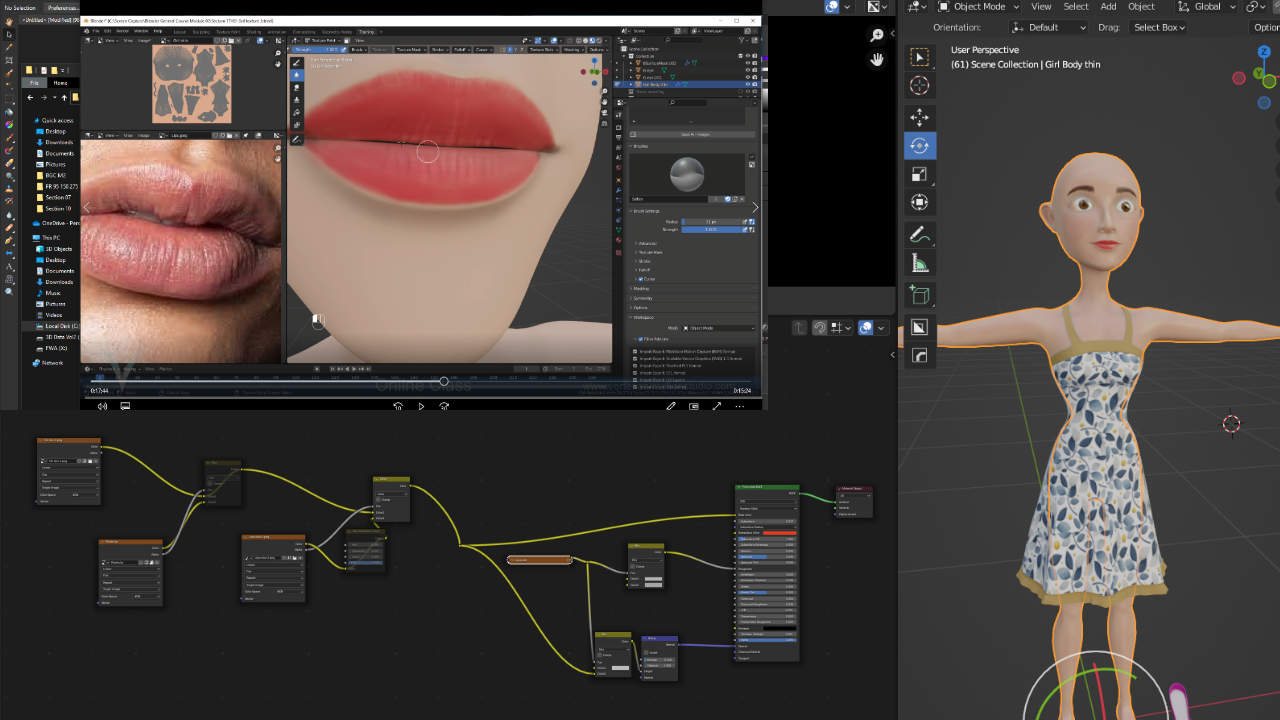Activate the Annotate pencil tool

pos(920,235)
